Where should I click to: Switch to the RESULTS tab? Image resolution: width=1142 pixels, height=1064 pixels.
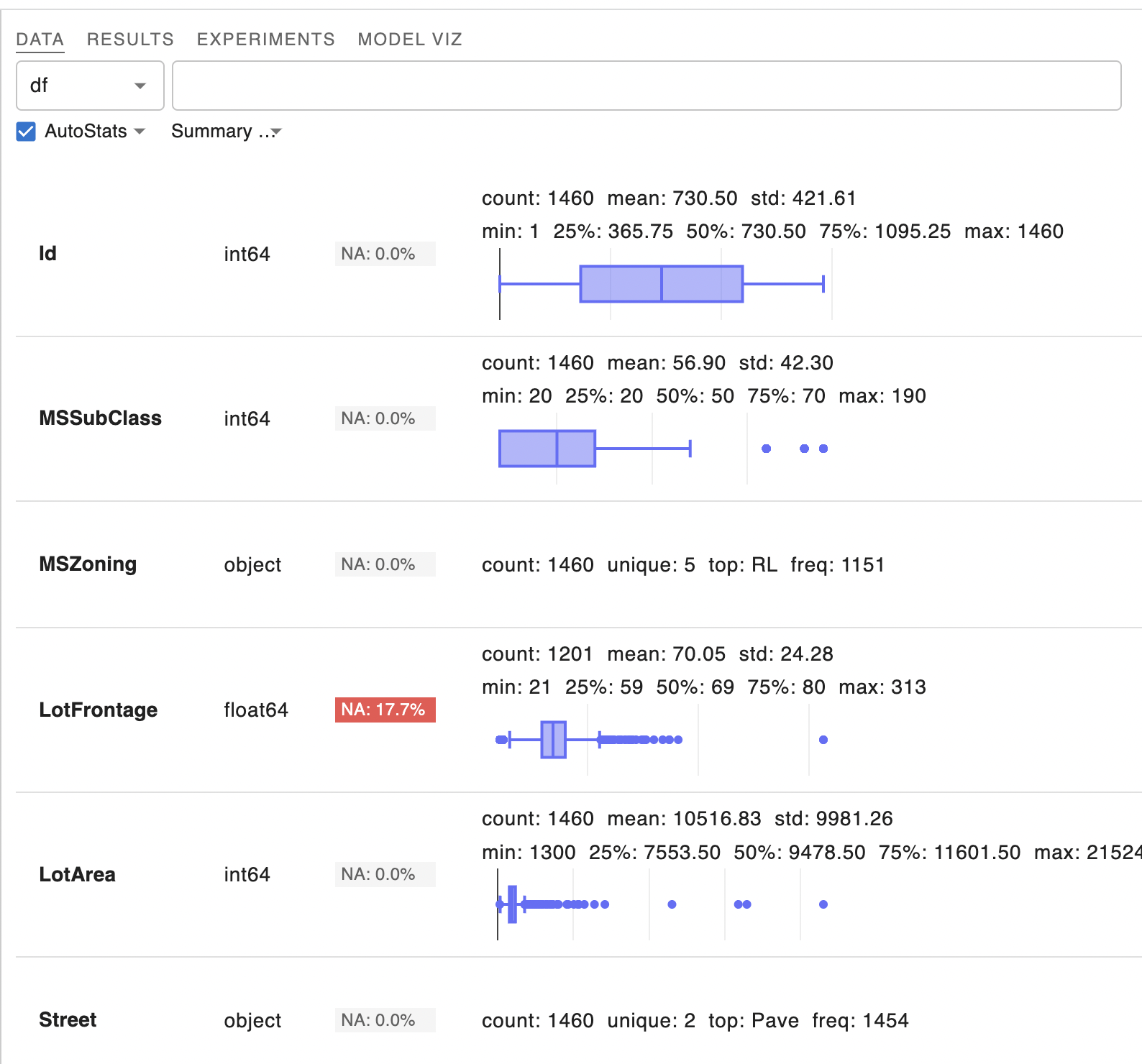click(x=130, y=40)
